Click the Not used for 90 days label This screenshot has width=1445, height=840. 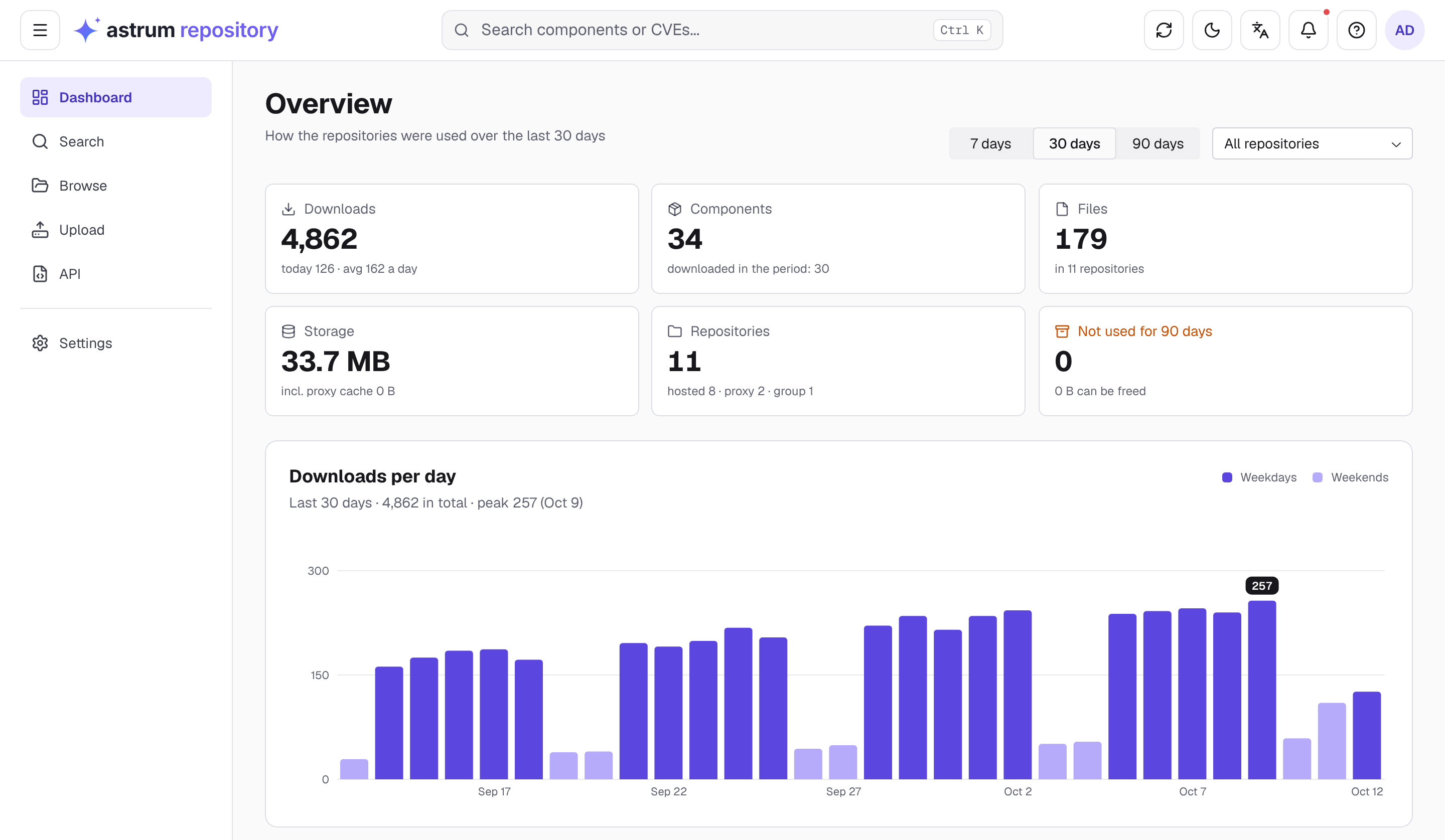tap(1144, 331)
